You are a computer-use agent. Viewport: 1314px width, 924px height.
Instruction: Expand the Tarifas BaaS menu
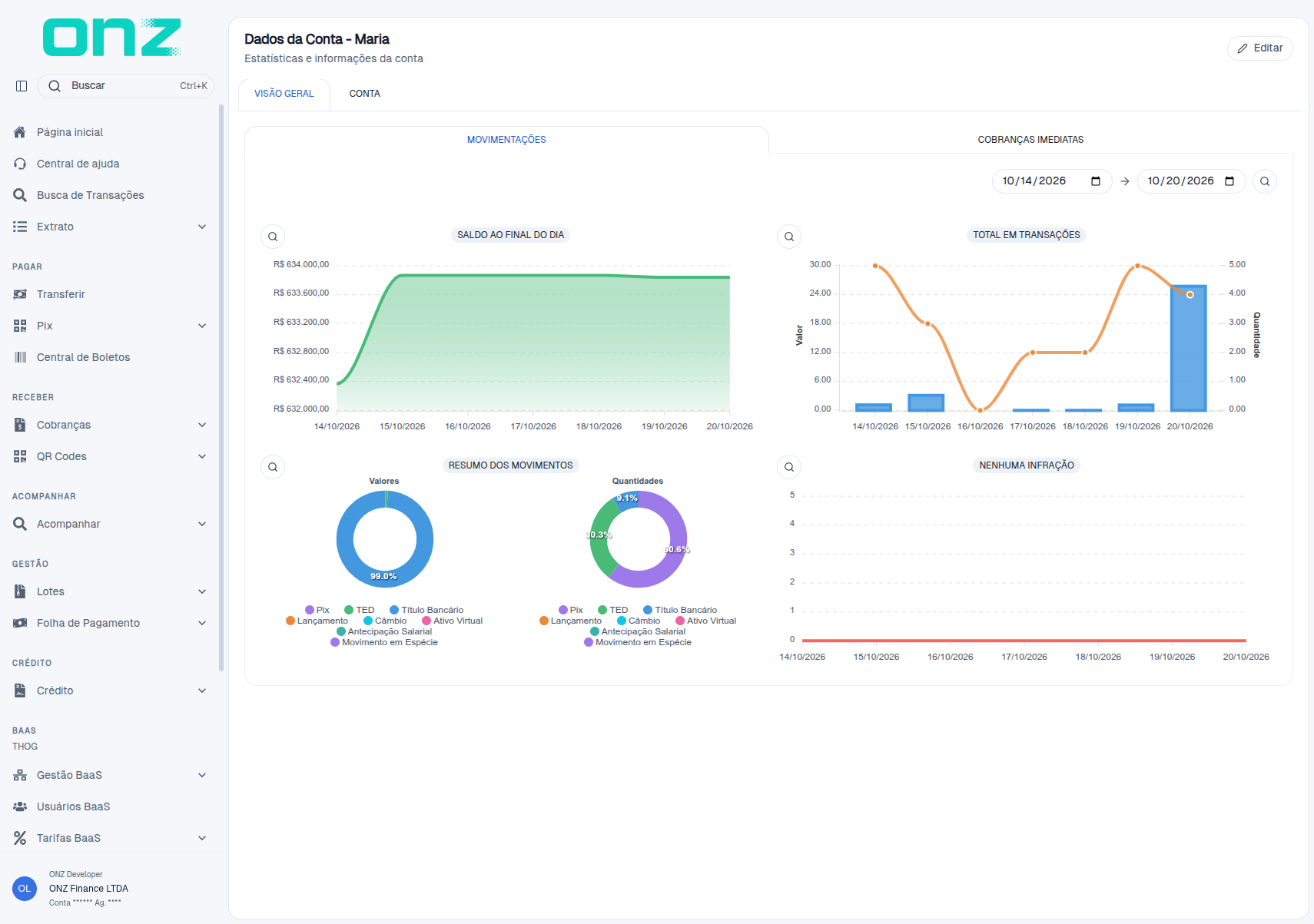pyautogui.click(x=202, y=838)
